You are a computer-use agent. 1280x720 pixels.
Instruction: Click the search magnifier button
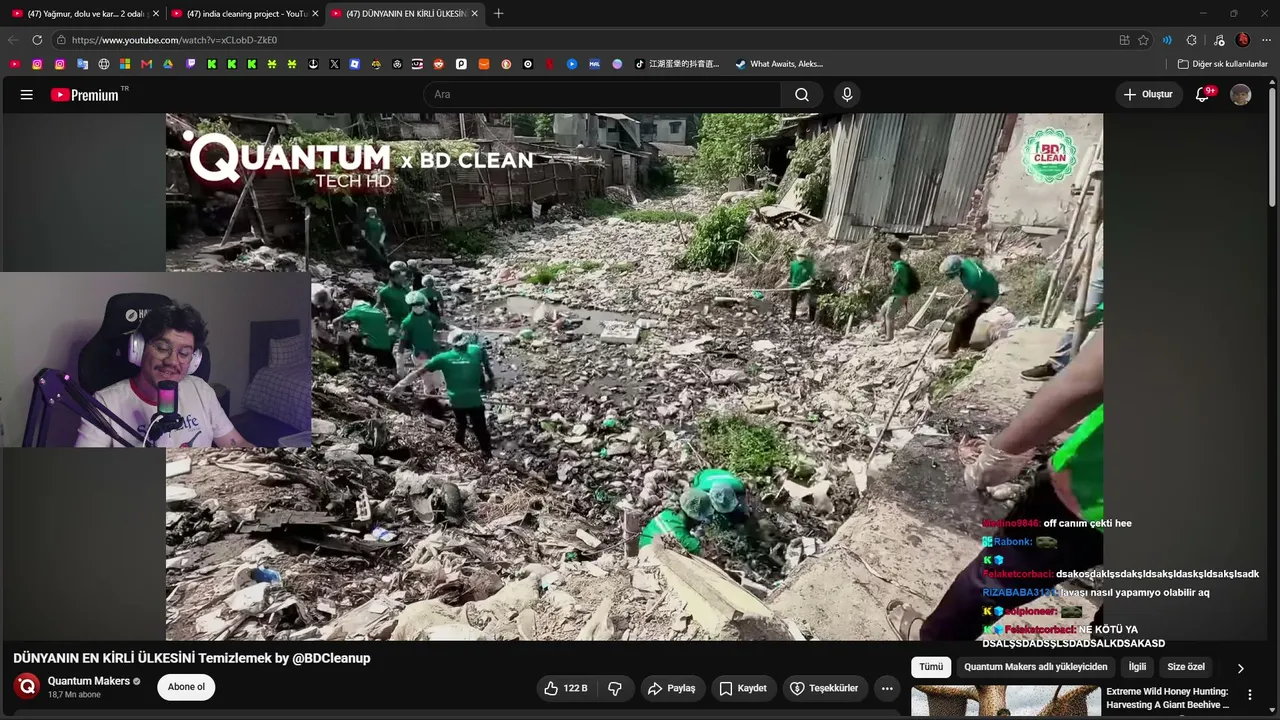pos(802,95)
